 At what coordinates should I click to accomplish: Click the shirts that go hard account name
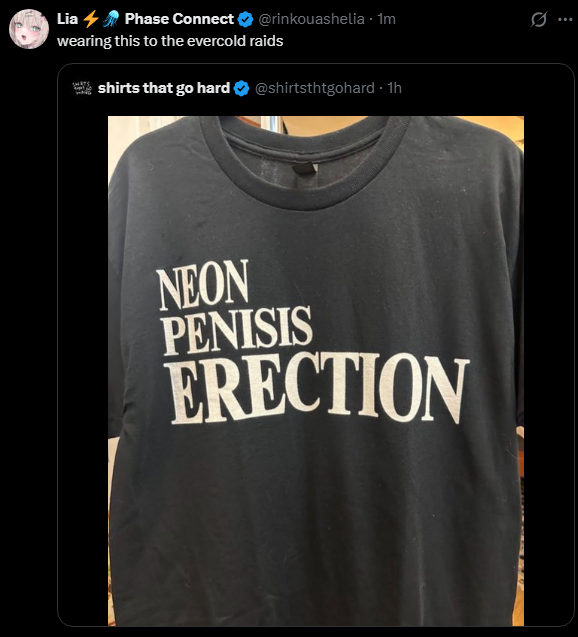164,88
